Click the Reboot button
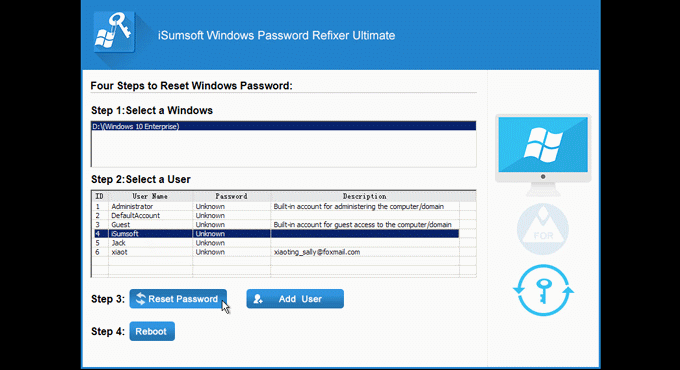Viewport: 680px width, 370px height. (152, 331)
